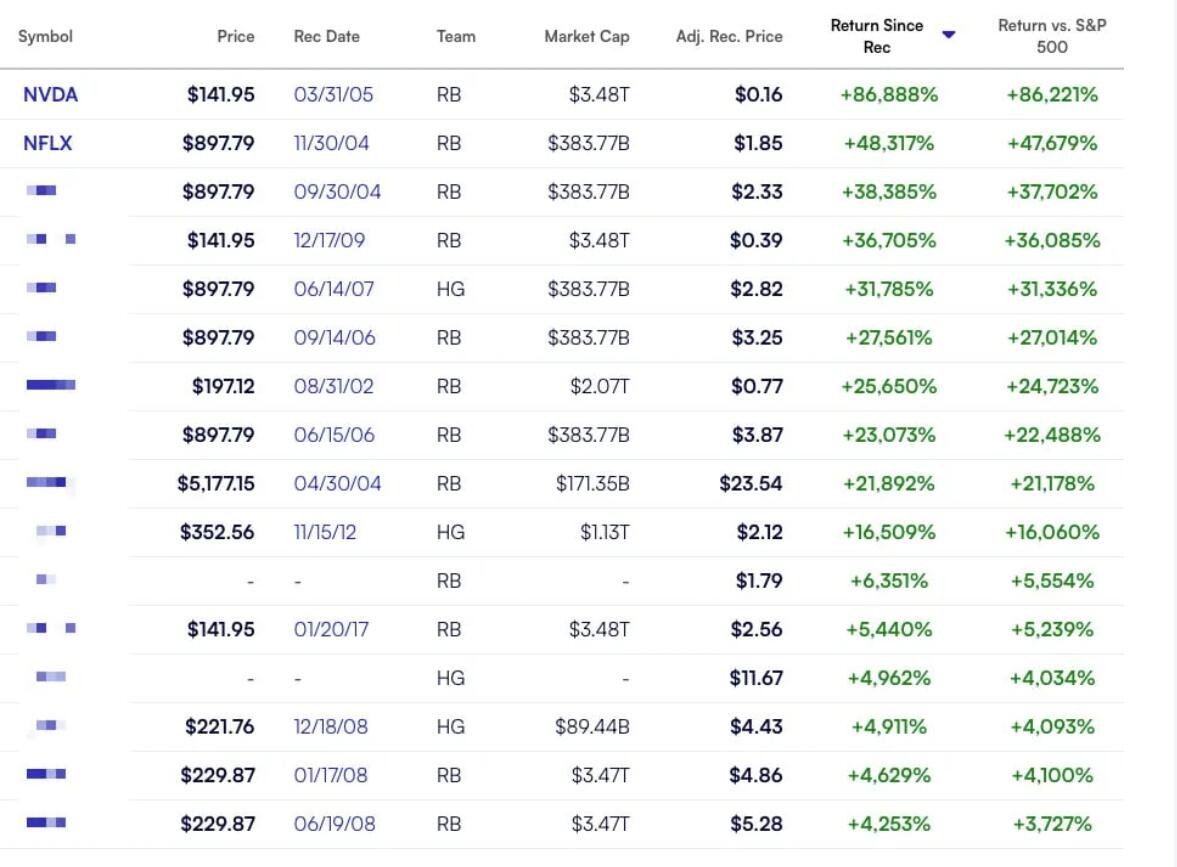Click the $89.44B market cap cell

point(592,727)
